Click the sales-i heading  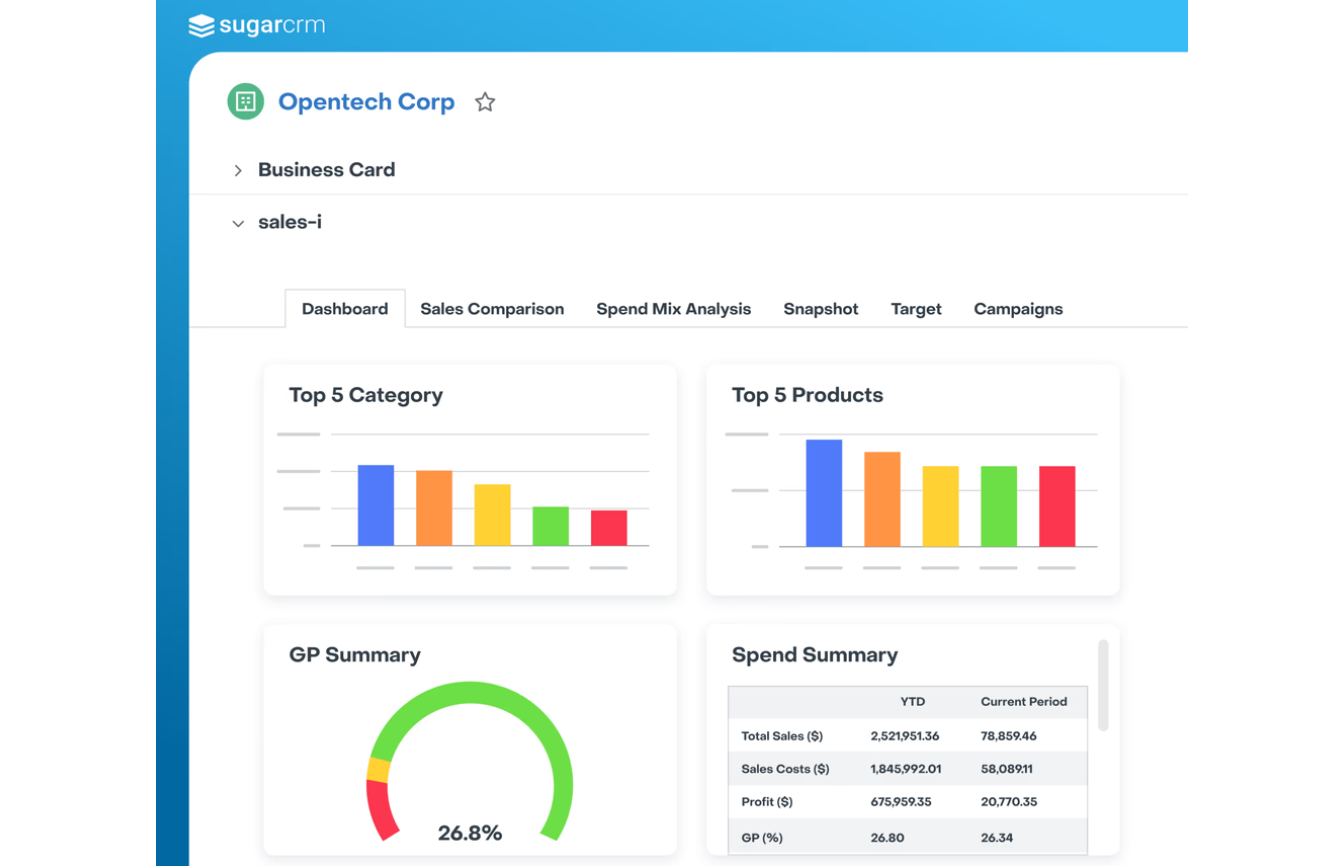click(x=290, y=222)
